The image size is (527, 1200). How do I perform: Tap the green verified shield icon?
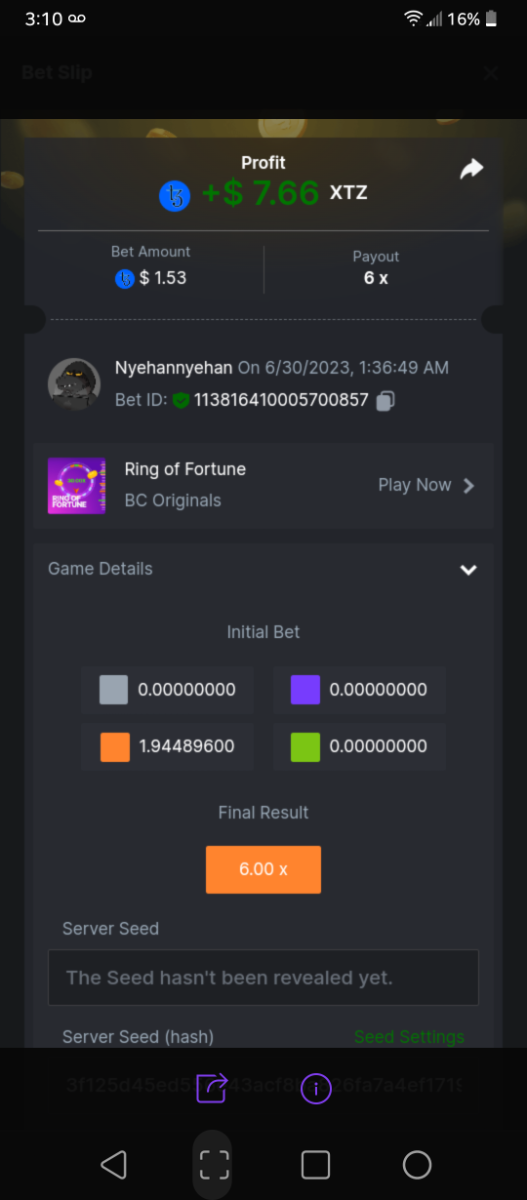click(180, 401)
